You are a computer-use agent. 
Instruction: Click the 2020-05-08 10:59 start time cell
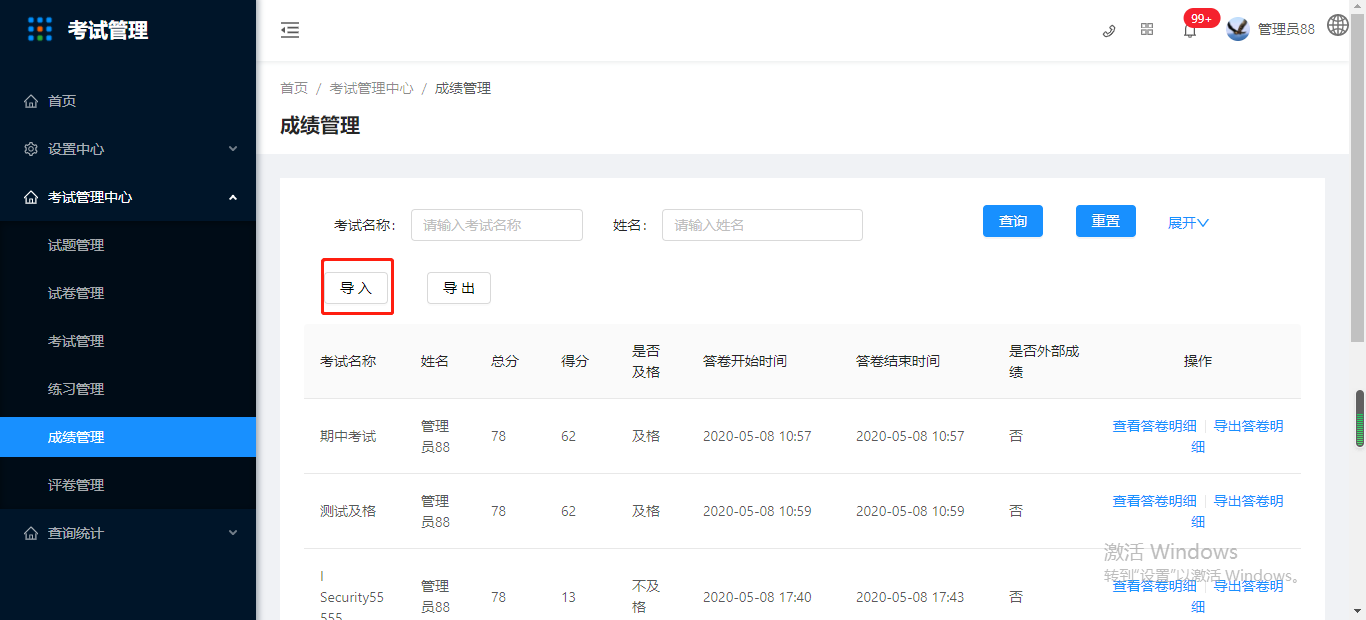pyautogui.click(x=757, y=511)
